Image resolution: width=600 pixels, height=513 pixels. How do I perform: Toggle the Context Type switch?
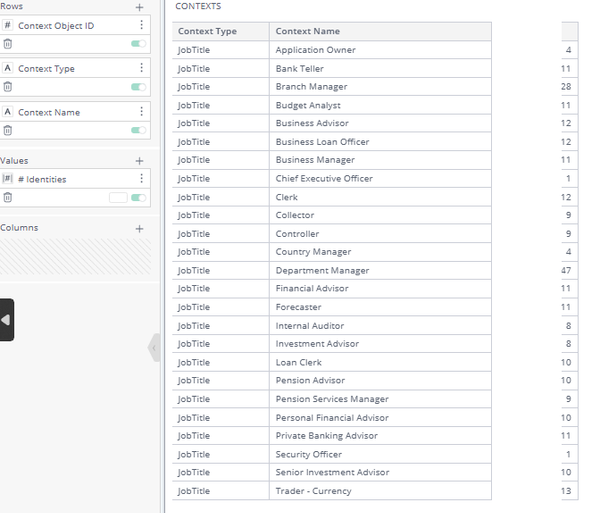138,87
